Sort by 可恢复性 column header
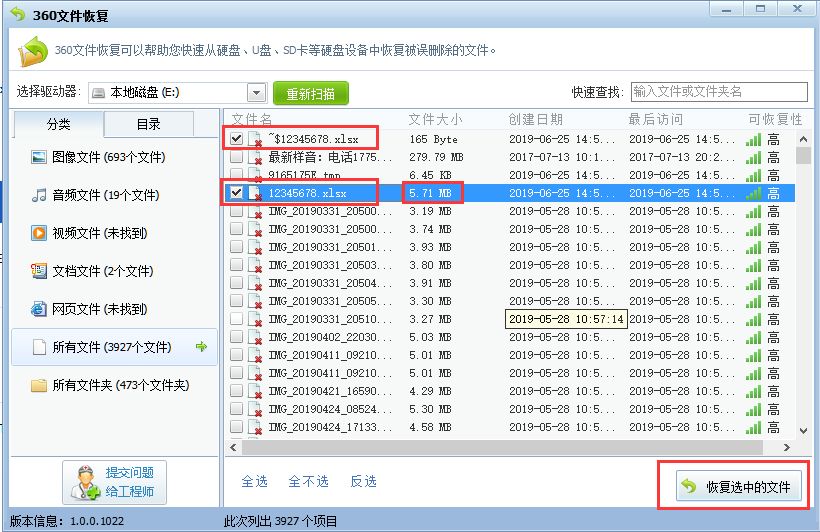The width and height of the screenshot is (820, 532). tap(775, 120)
